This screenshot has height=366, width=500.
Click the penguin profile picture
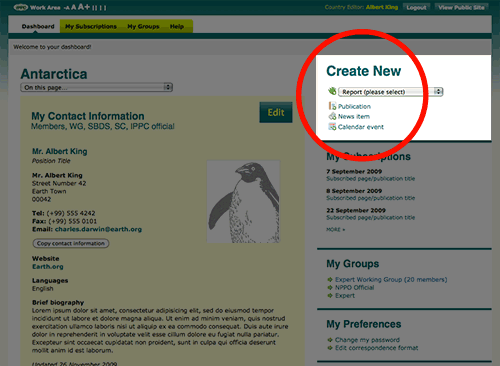(243, 201)
